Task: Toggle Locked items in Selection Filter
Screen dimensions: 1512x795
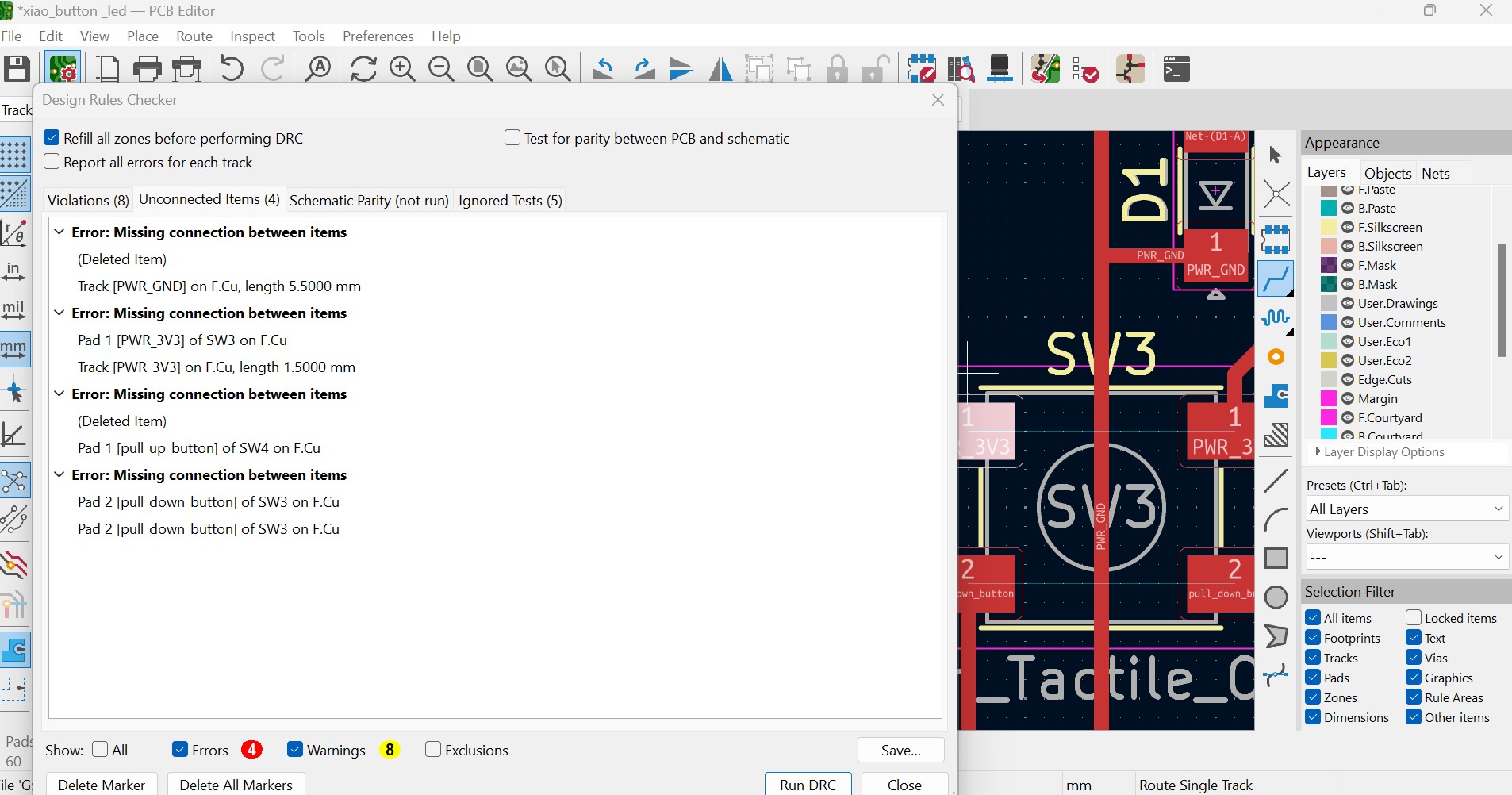Action: pos(1414,618)
